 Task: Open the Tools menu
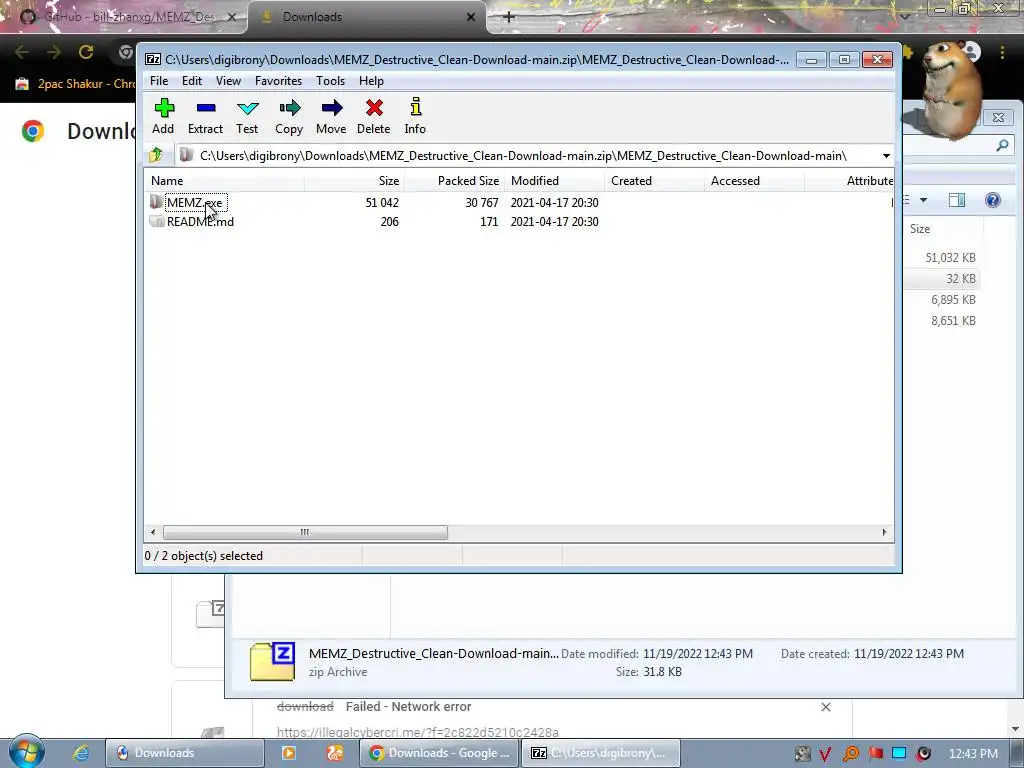pos(330,80)
